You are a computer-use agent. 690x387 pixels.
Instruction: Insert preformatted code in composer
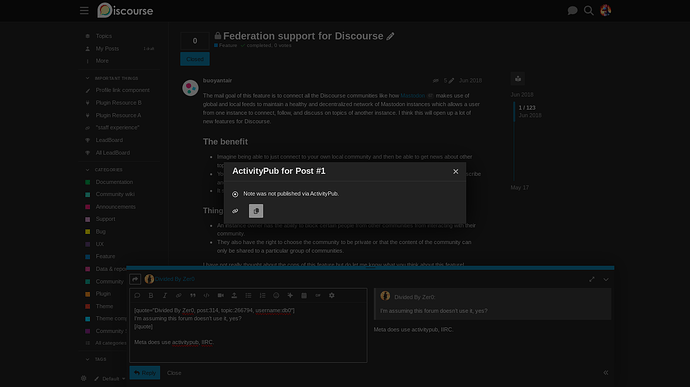pos(206,295)
